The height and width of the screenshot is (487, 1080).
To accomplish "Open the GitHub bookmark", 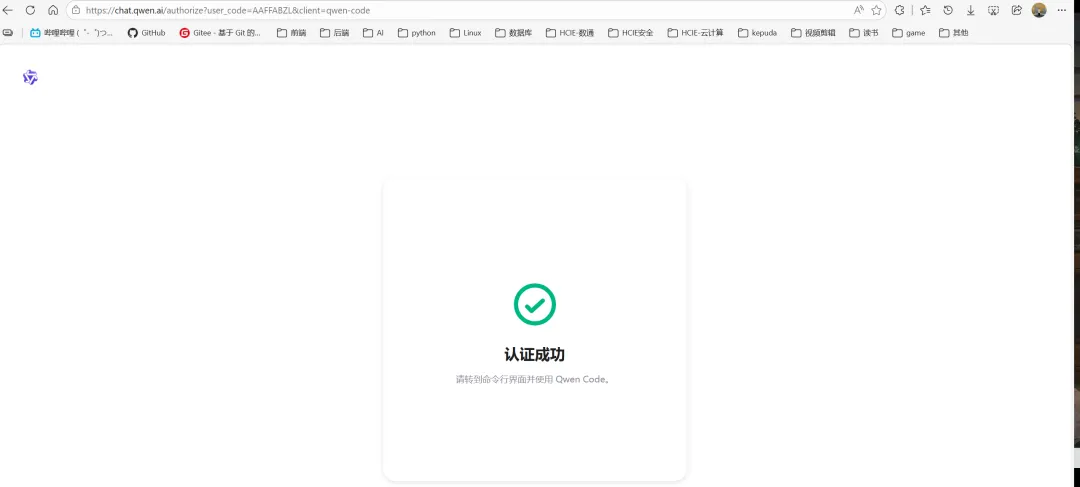I will (x=147, y=32).
